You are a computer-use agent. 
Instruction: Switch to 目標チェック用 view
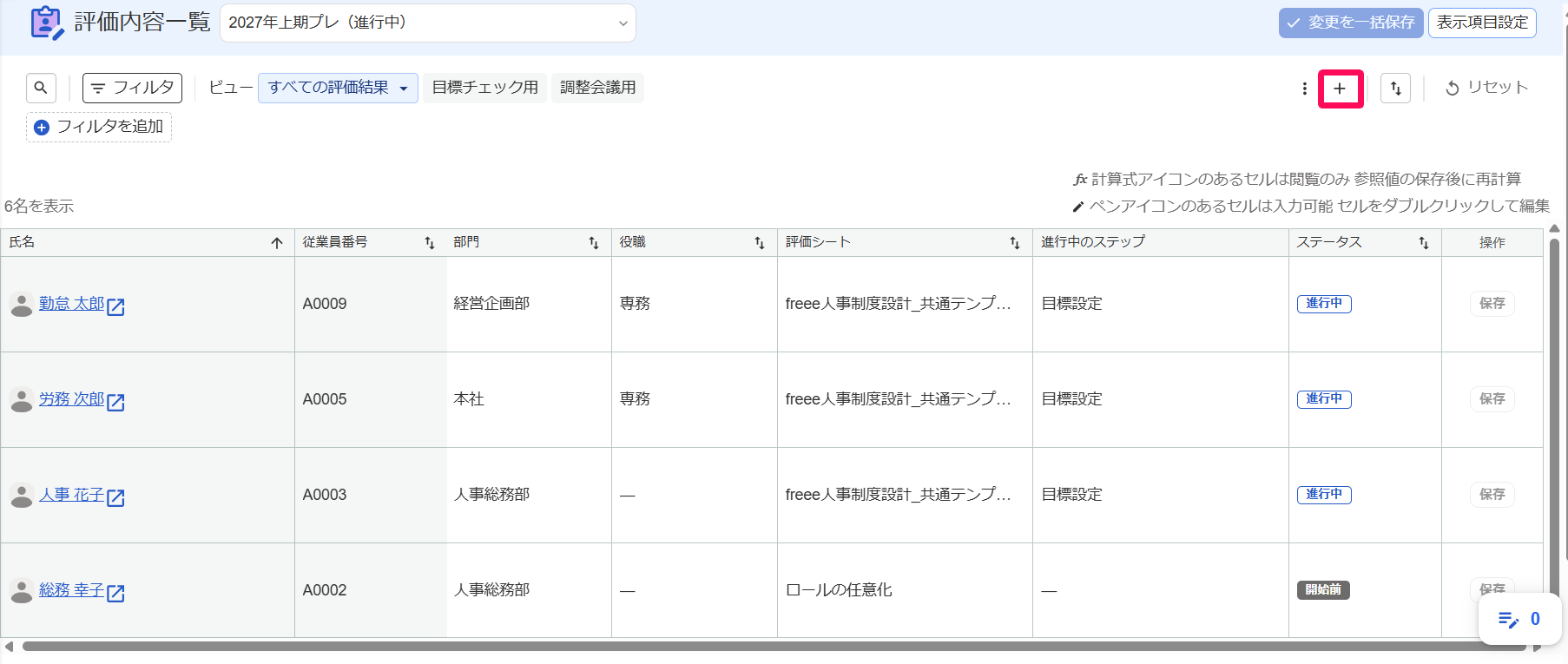[485, 88]
